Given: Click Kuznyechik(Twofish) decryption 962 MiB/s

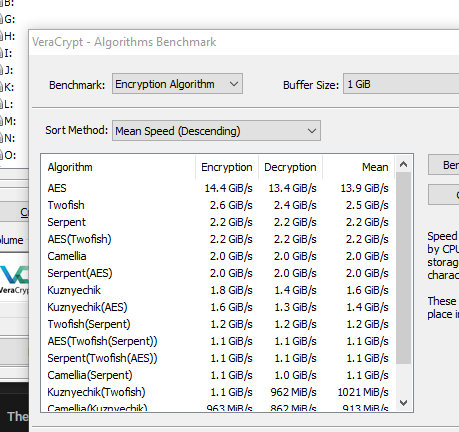Looking at the screenshot, I should 293,392.
